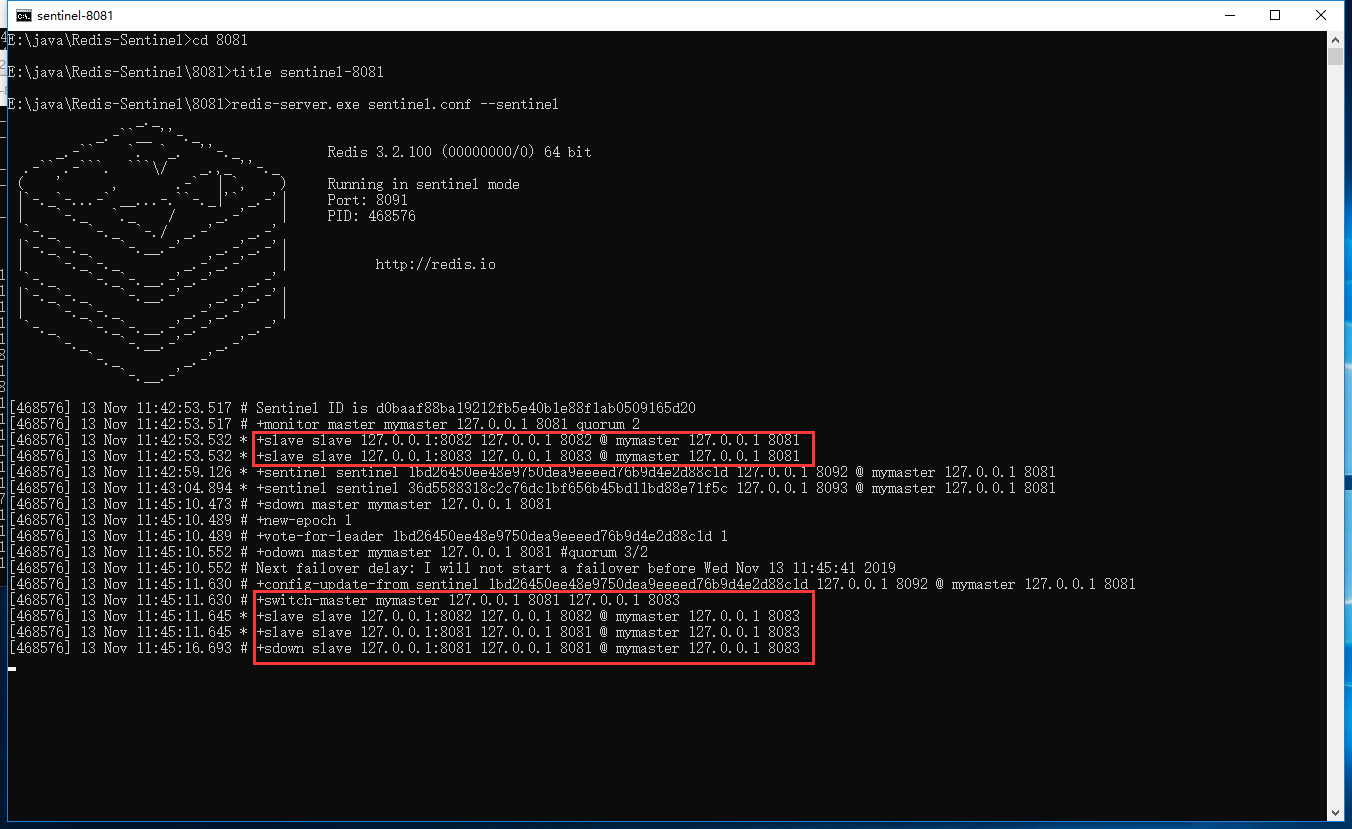Close the sentinel-8081 console window
Screen dimensions: 1352x829
click(x=1321, y=15)
